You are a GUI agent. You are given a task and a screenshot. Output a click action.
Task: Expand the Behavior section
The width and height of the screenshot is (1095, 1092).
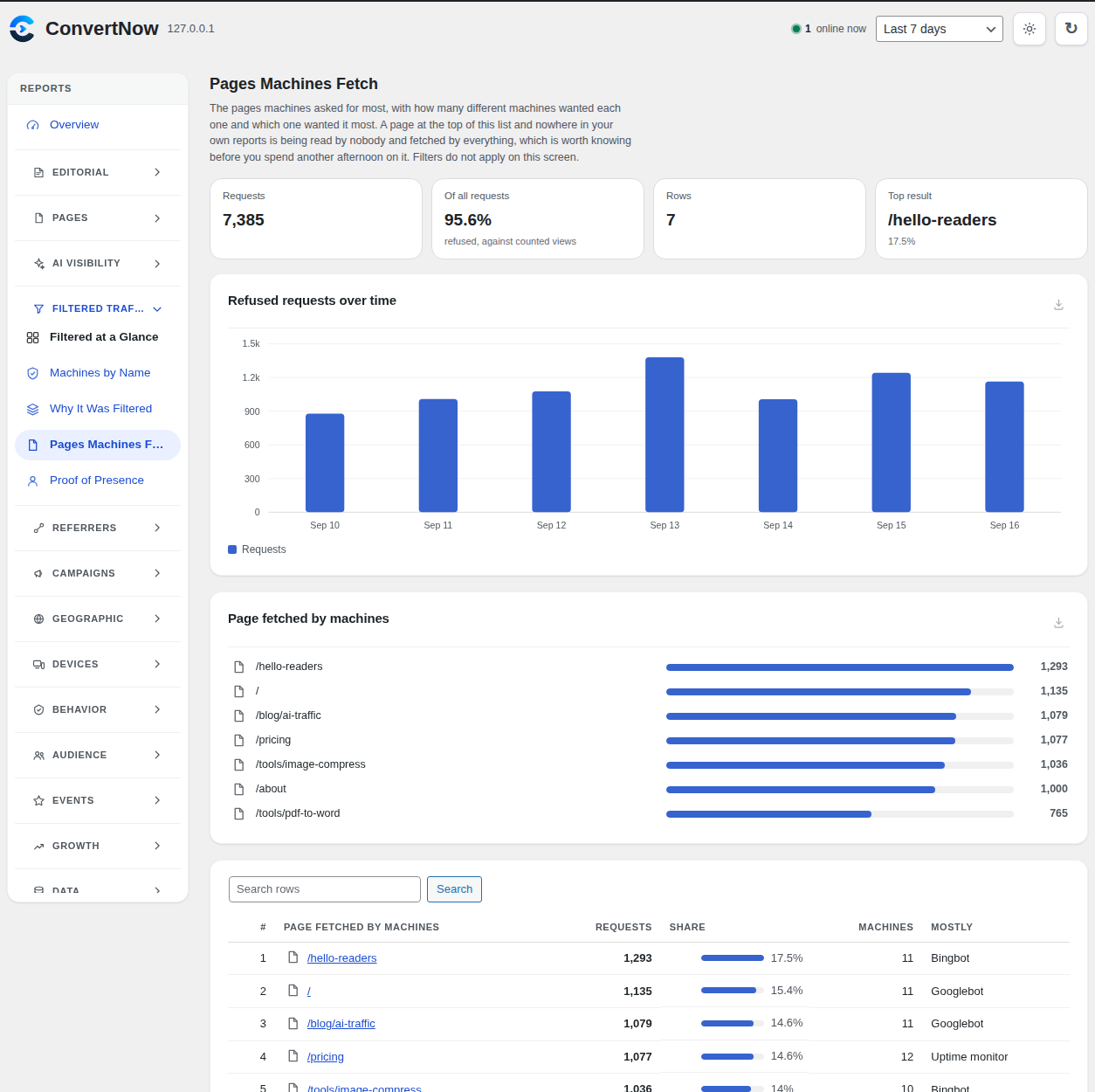click(98, 709)
